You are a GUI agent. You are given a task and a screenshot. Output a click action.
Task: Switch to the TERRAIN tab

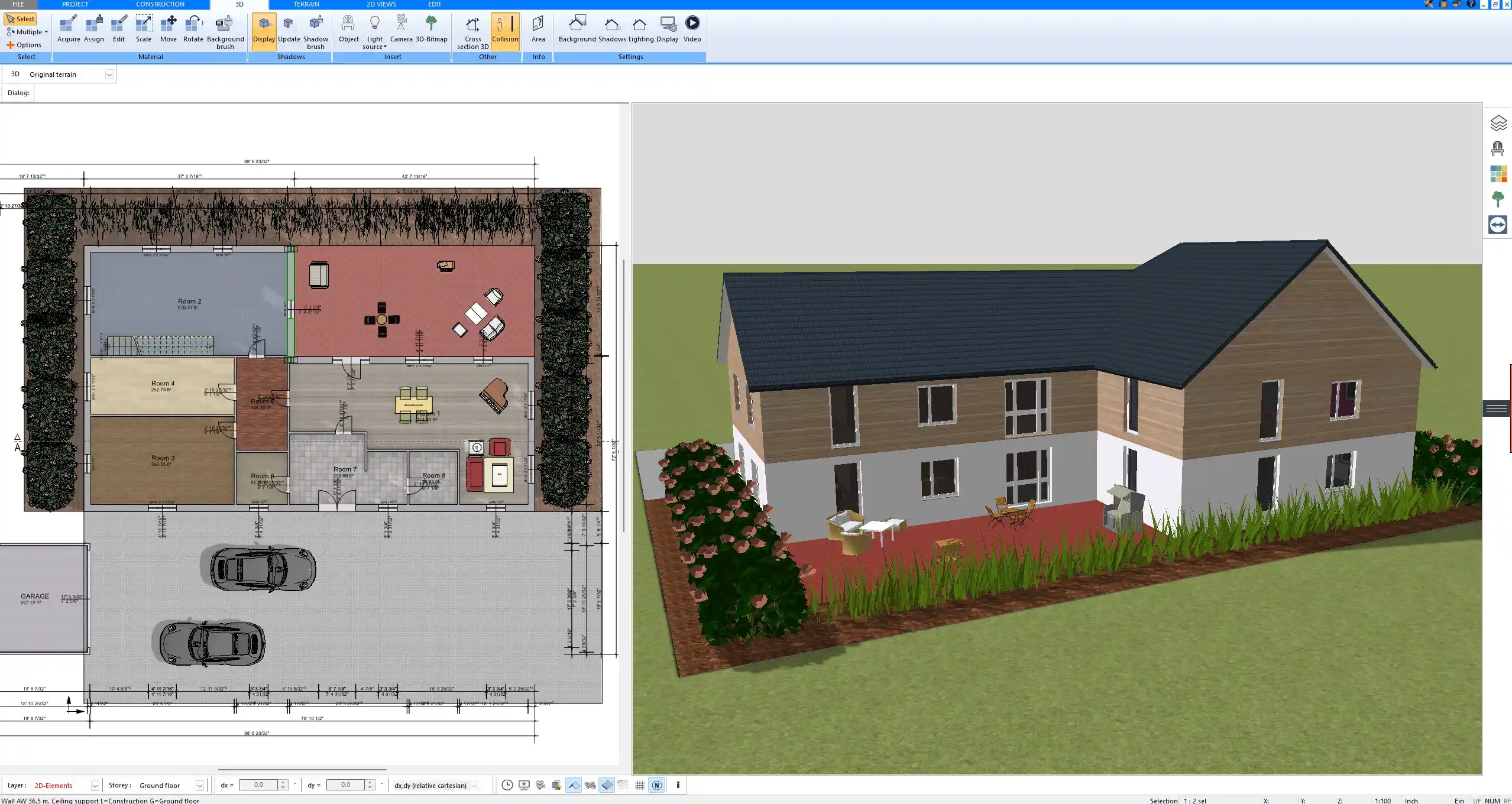(306, 4)
